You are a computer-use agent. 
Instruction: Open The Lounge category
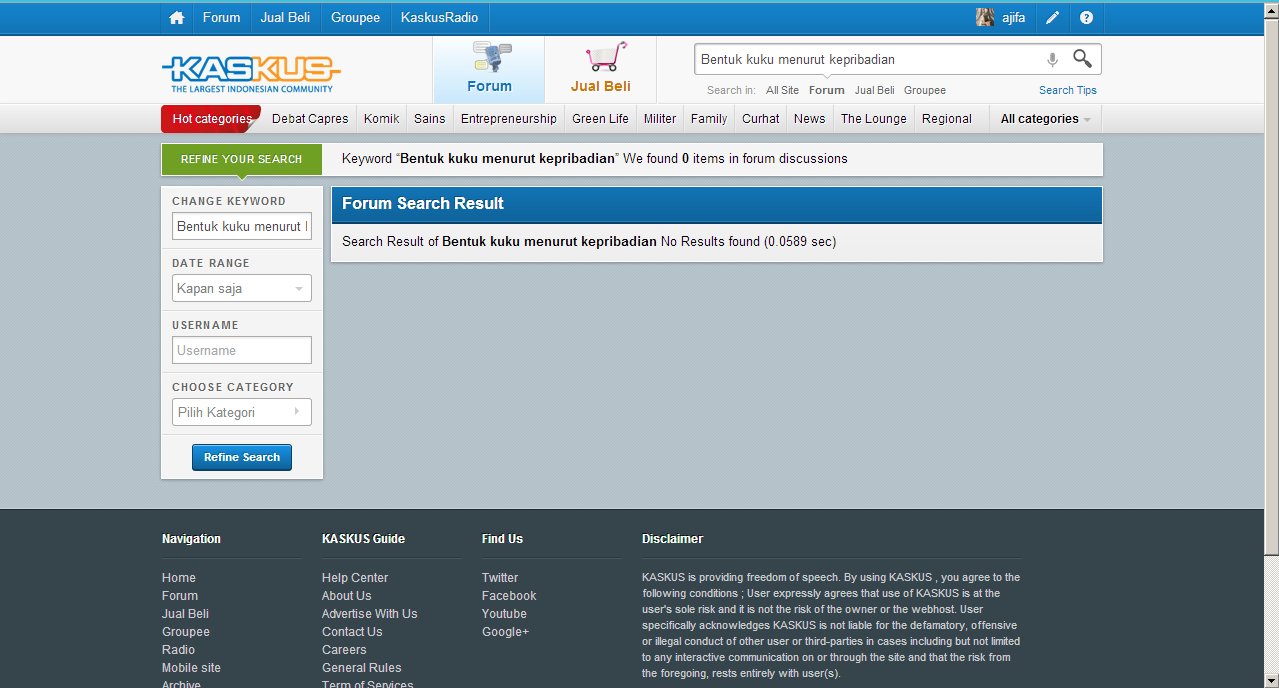point(873,119)
